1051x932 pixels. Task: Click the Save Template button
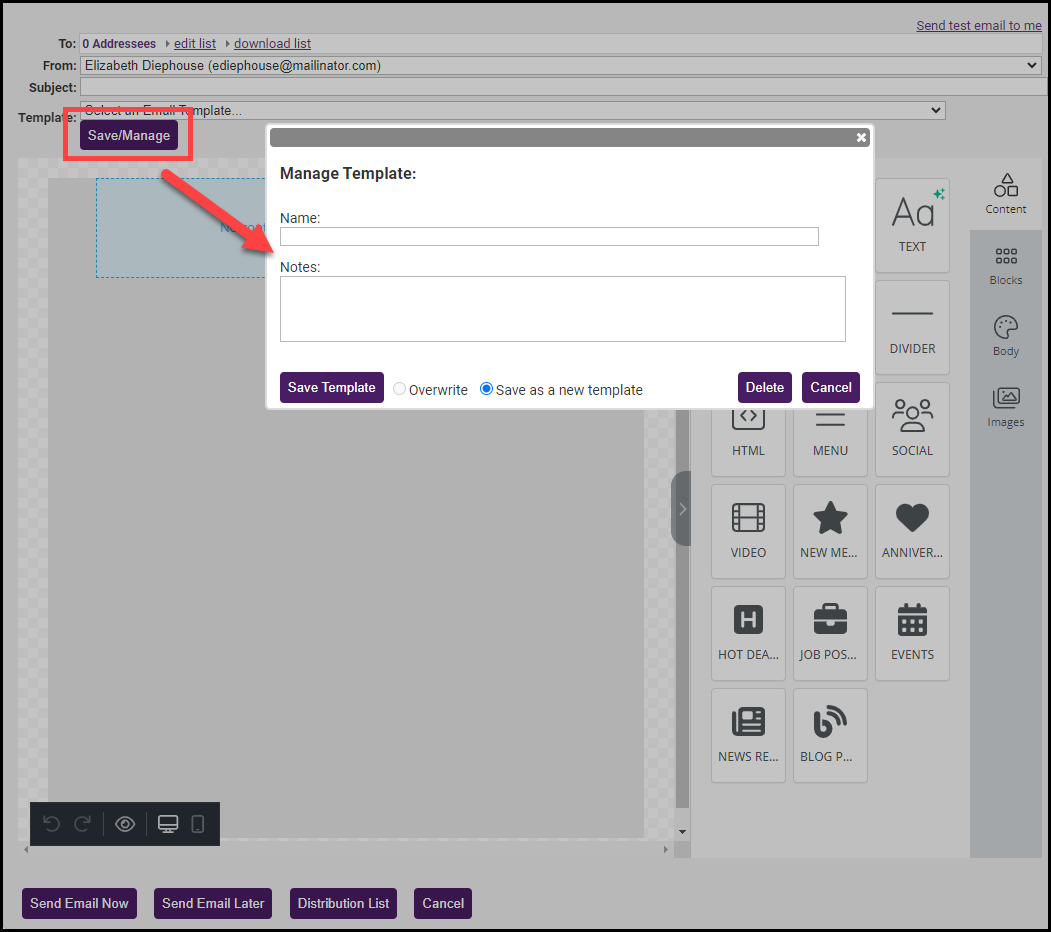point(331,388)
